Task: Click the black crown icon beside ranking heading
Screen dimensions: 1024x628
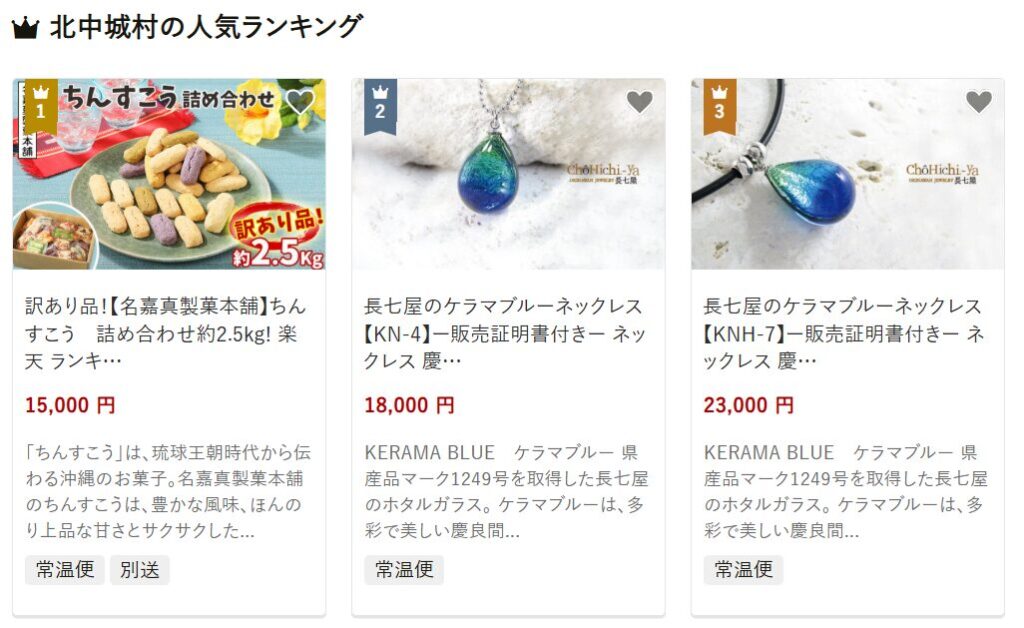Action: pos(25,28)
